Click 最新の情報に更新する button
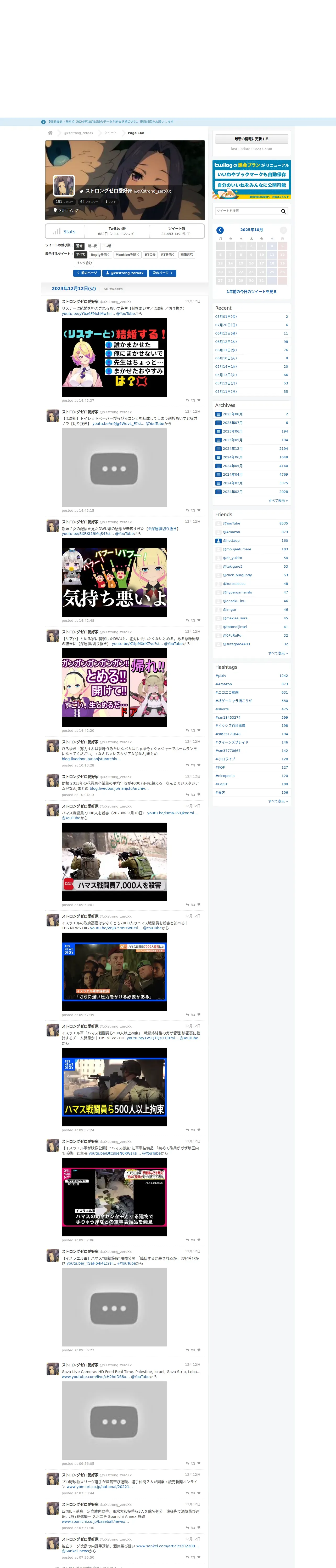Screen dimensions: 336x1568 click(x=251, y=139)
